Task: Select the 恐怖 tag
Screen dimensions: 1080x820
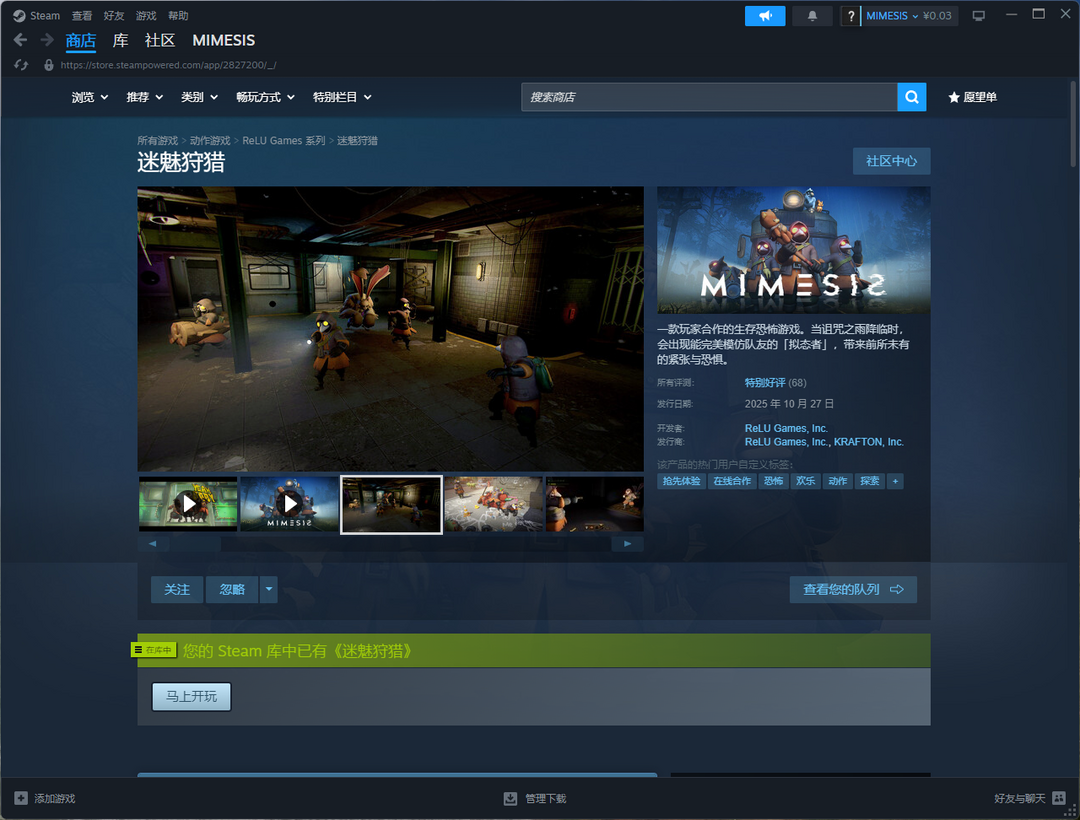Action: (773, 481)
